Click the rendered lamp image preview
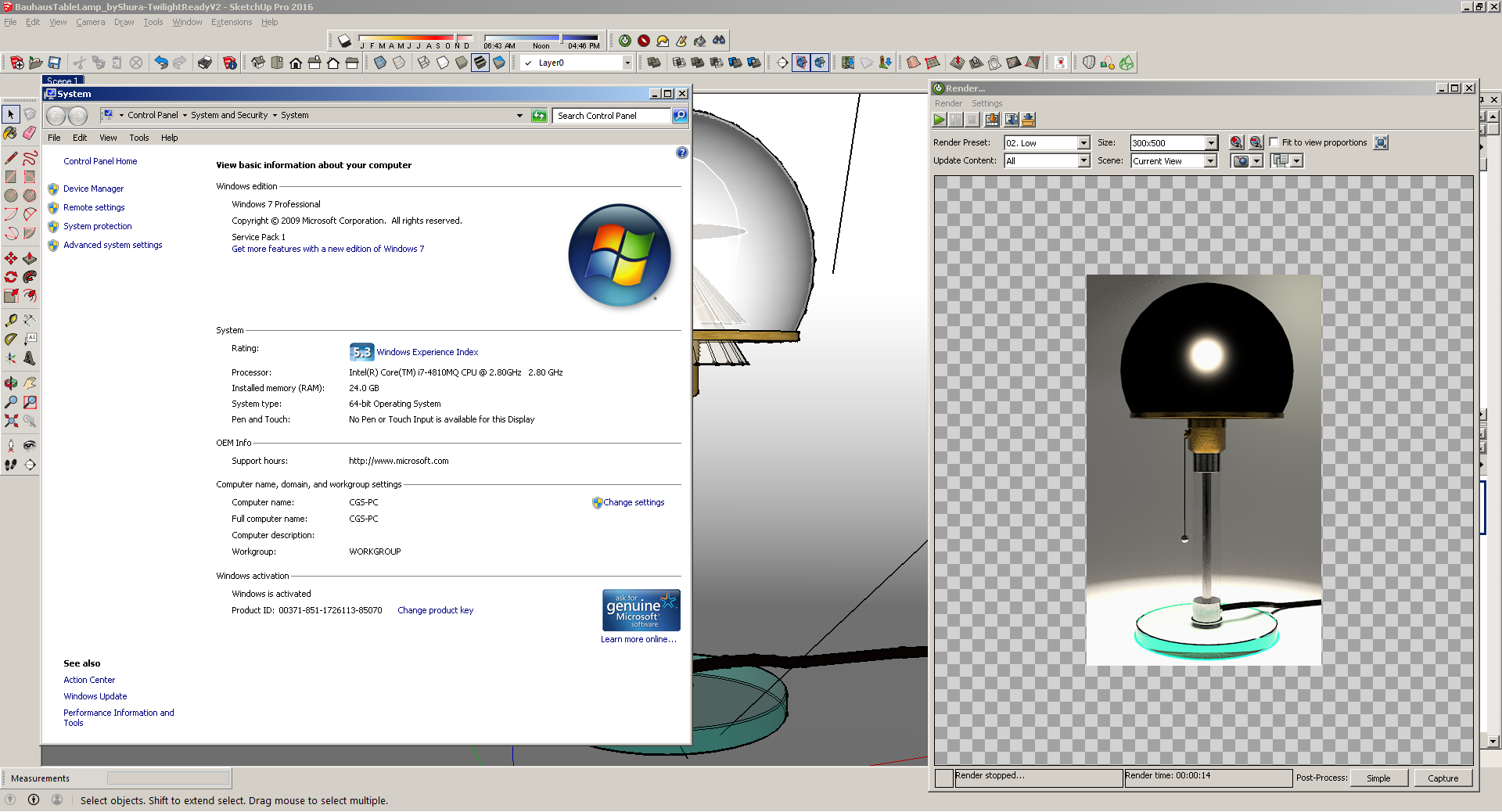Image resolution: width=1502 pixels, height=812 pixels. [x=1203, y=470]
